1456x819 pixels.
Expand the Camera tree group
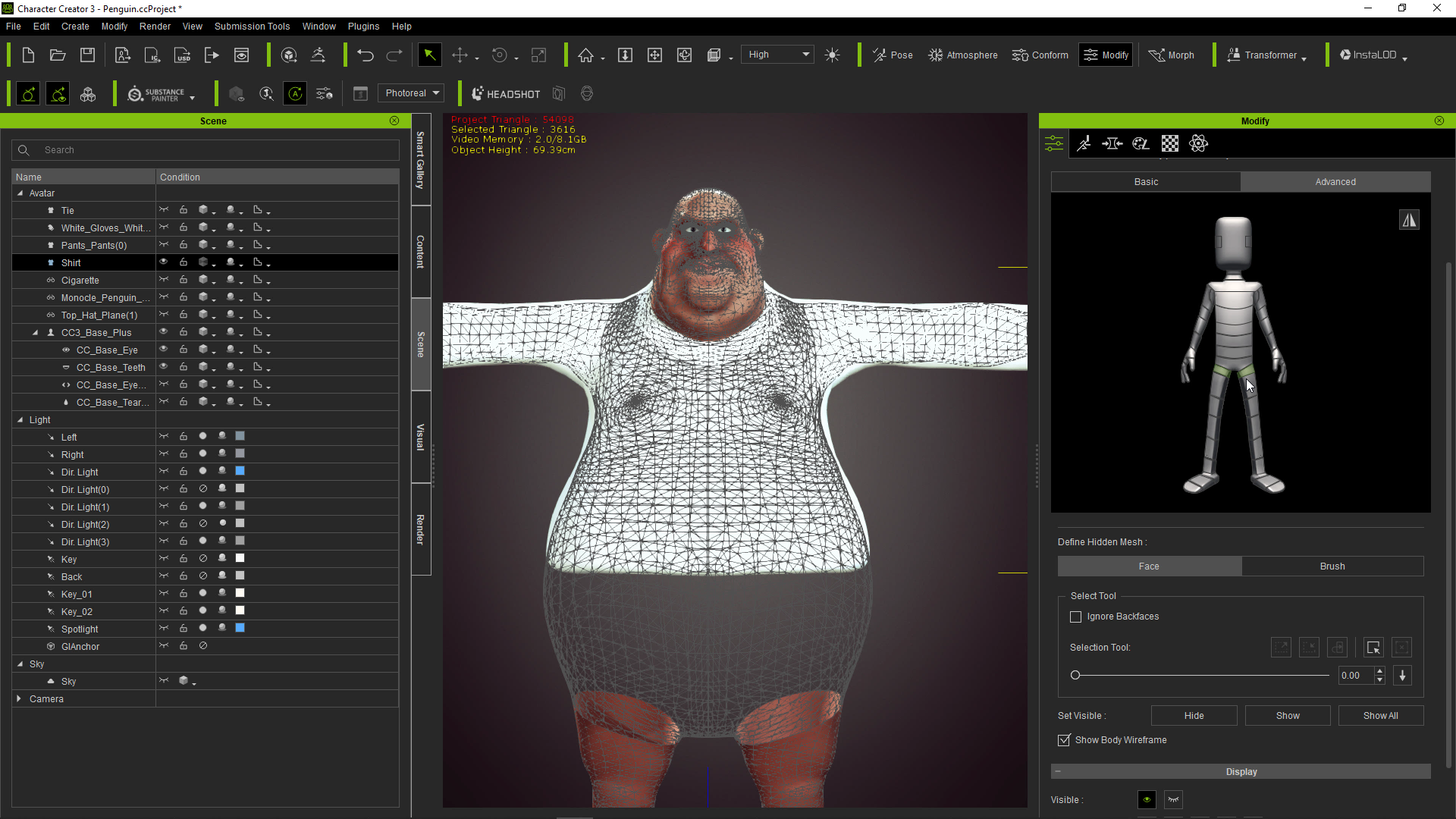pyautogui.click(x=19, y=699)
